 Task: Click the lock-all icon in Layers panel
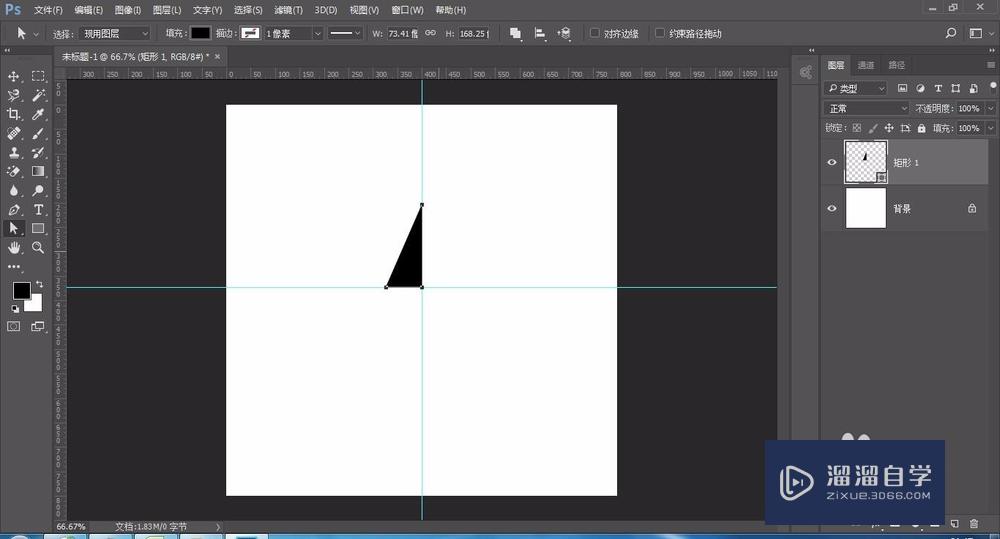[921, 128]
